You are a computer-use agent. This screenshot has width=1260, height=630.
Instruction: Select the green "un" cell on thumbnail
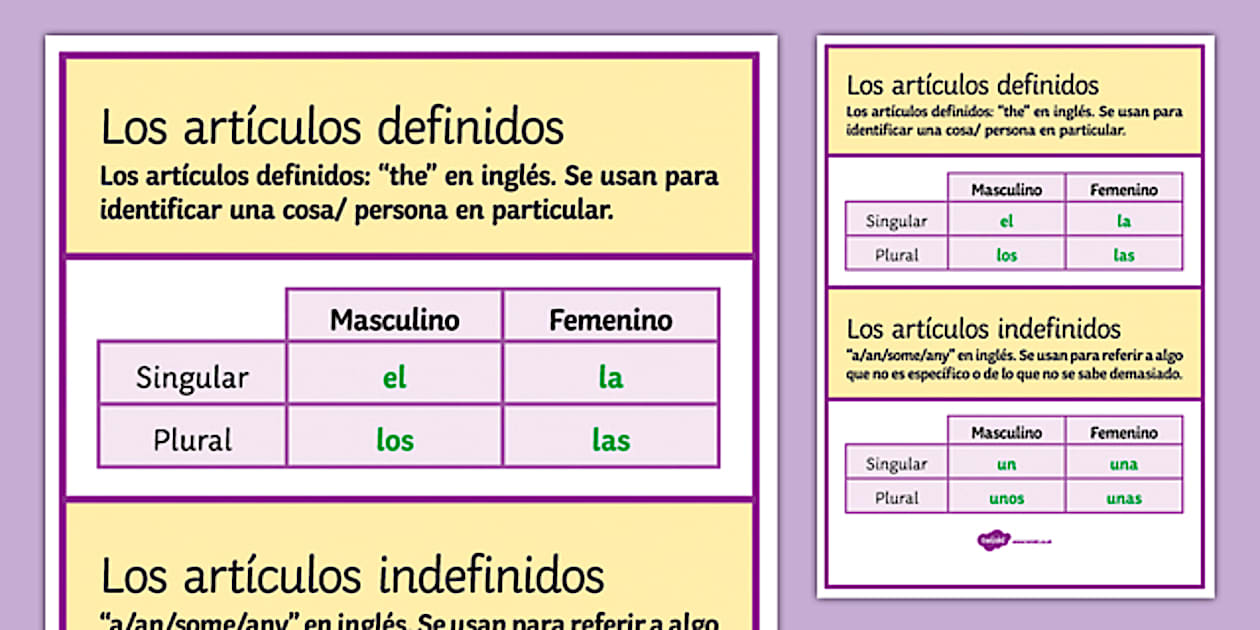[x=1006, y=464]
